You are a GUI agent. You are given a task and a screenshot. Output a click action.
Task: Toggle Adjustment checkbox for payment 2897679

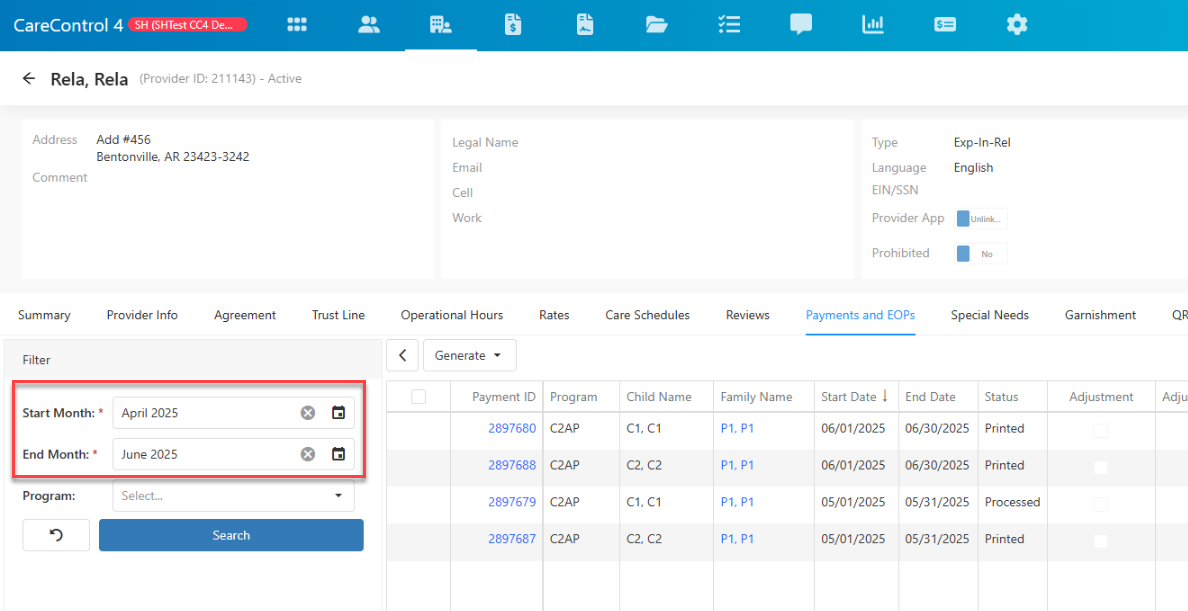(x=1101, y=504)
